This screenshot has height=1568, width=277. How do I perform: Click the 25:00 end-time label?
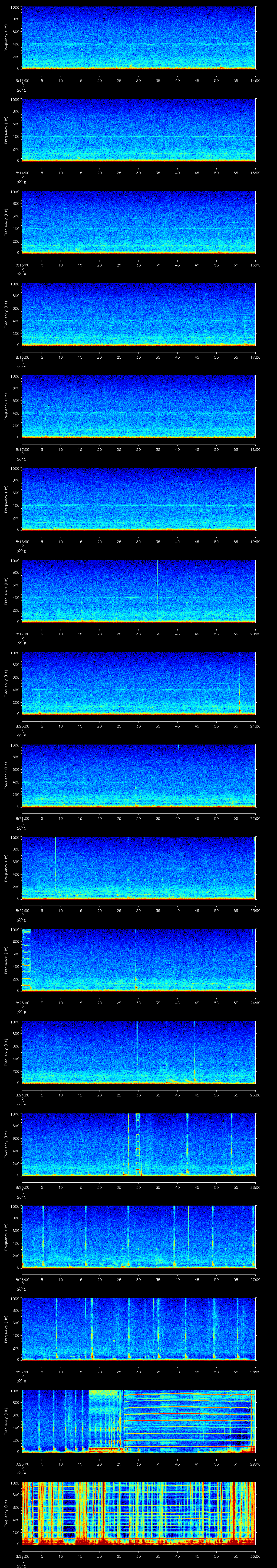[x=255, y=1095]
